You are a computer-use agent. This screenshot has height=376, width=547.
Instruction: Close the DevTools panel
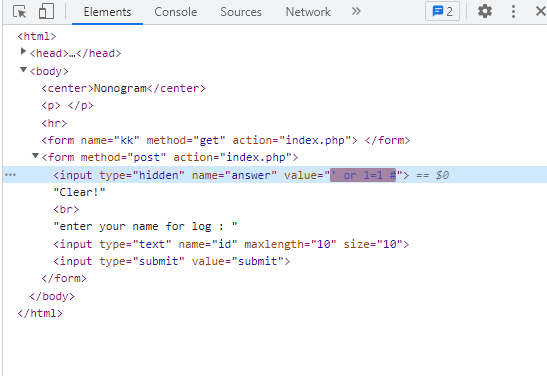point(541,12)
